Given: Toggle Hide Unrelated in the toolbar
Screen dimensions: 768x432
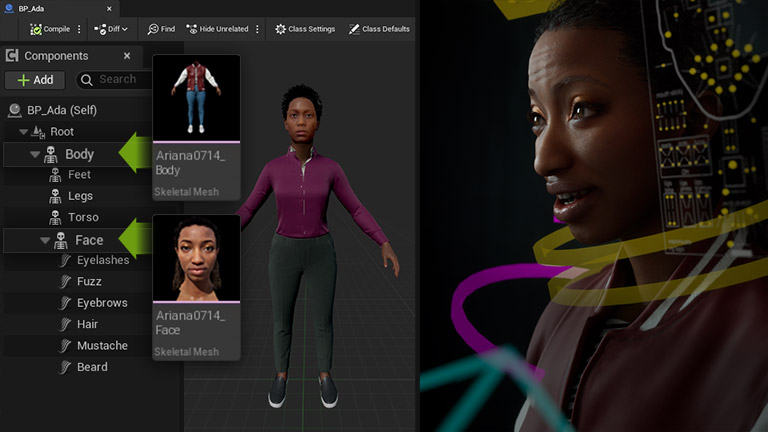Looking at the screenshot, I should tap(216, 29).
